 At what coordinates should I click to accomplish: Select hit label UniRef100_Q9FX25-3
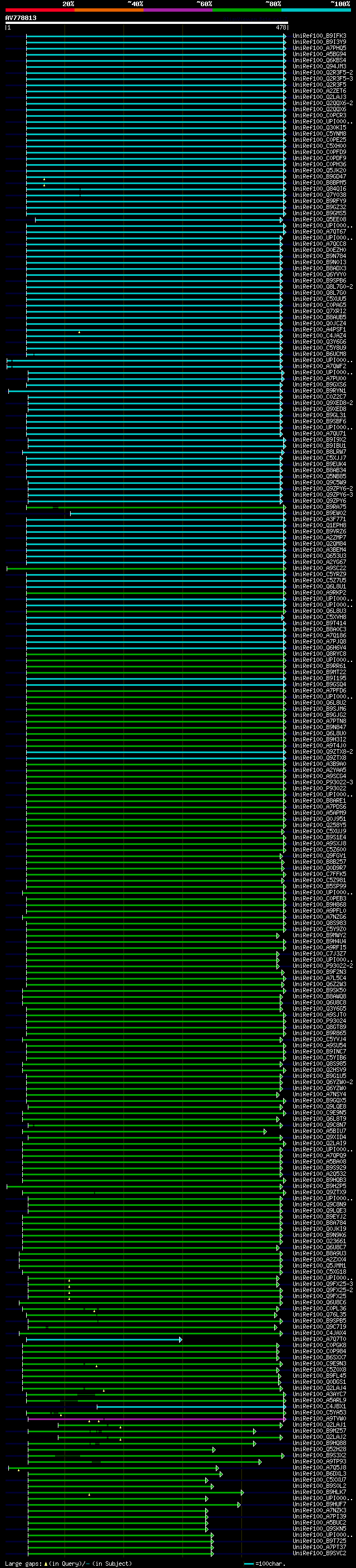(x=323, y=1284)
